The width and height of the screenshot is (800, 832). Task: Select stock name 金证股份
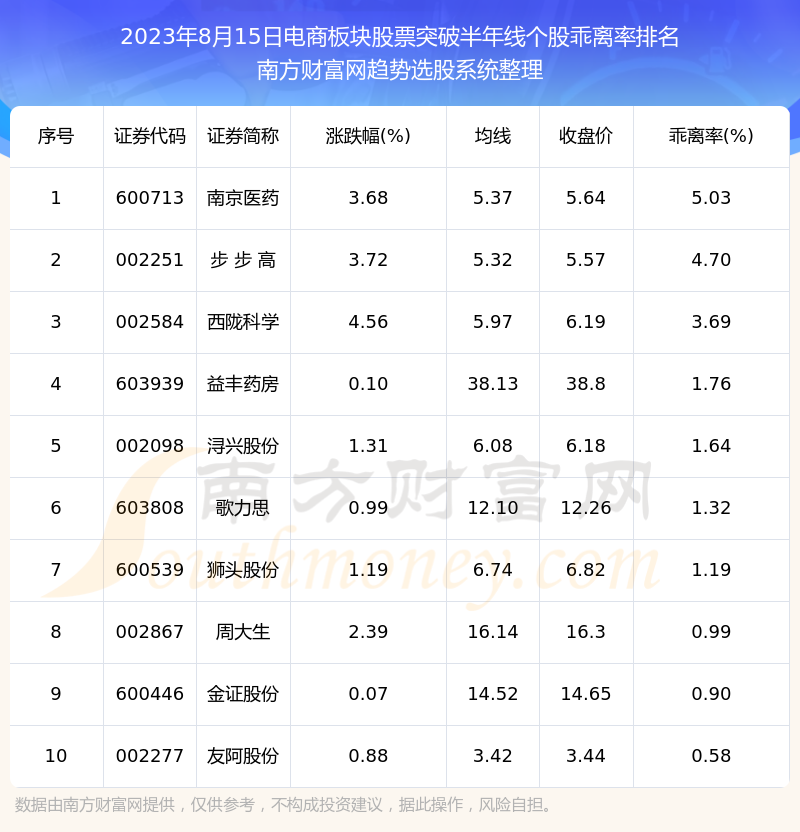(x=243, y=694)
